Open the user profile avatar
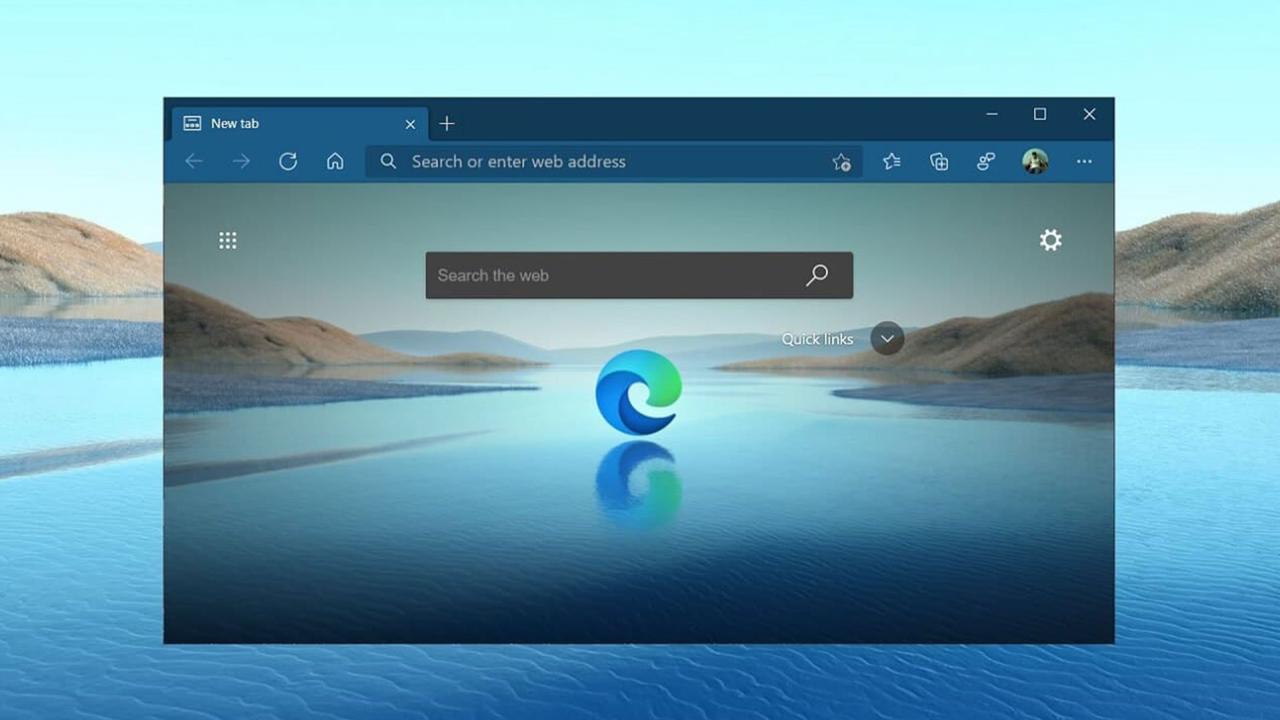This screenshot has height=720, width=1280. [1035, 161]
